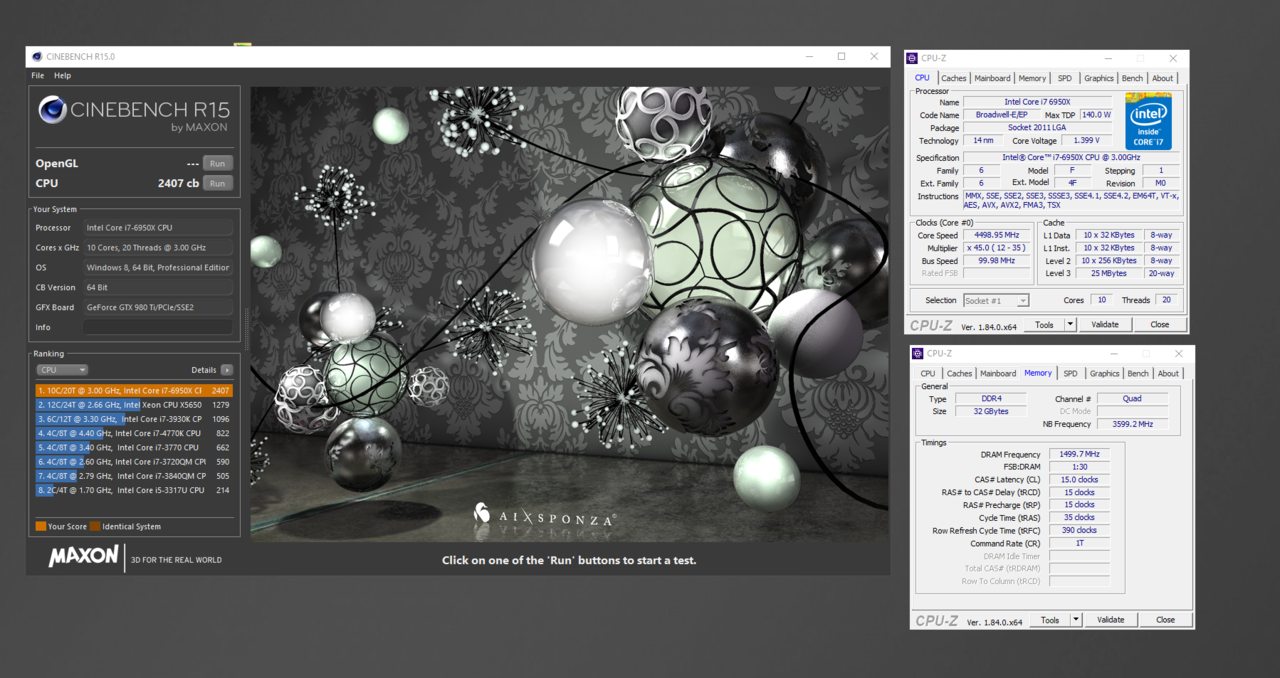The height and width of the screenshot is (678, 1280).
Task: Switch to Caches tab in CPU-Z memory window
Action: (x=959, y=373)
